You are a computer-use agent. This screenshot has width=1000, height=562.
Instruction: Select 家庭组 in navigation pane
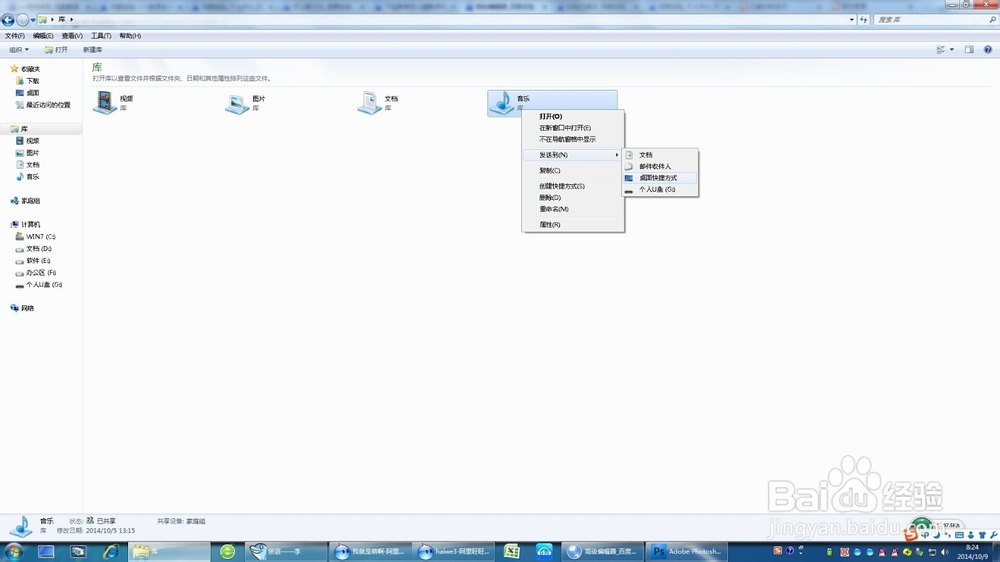[x=30, y=200]
